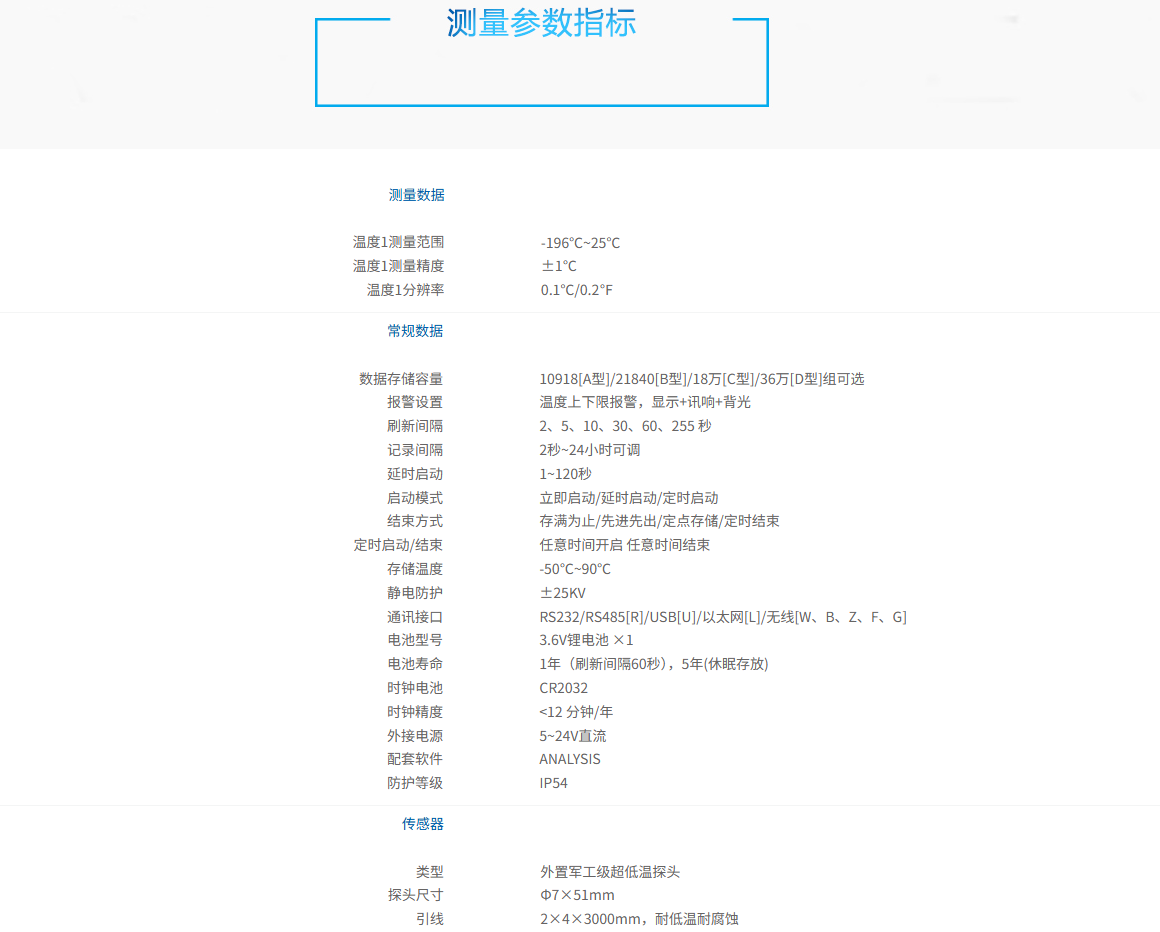This screenshot has width=1160, height=932.
Task: Click the 立即启动/延时启动/定时启动 value
Action: (628, 498)
